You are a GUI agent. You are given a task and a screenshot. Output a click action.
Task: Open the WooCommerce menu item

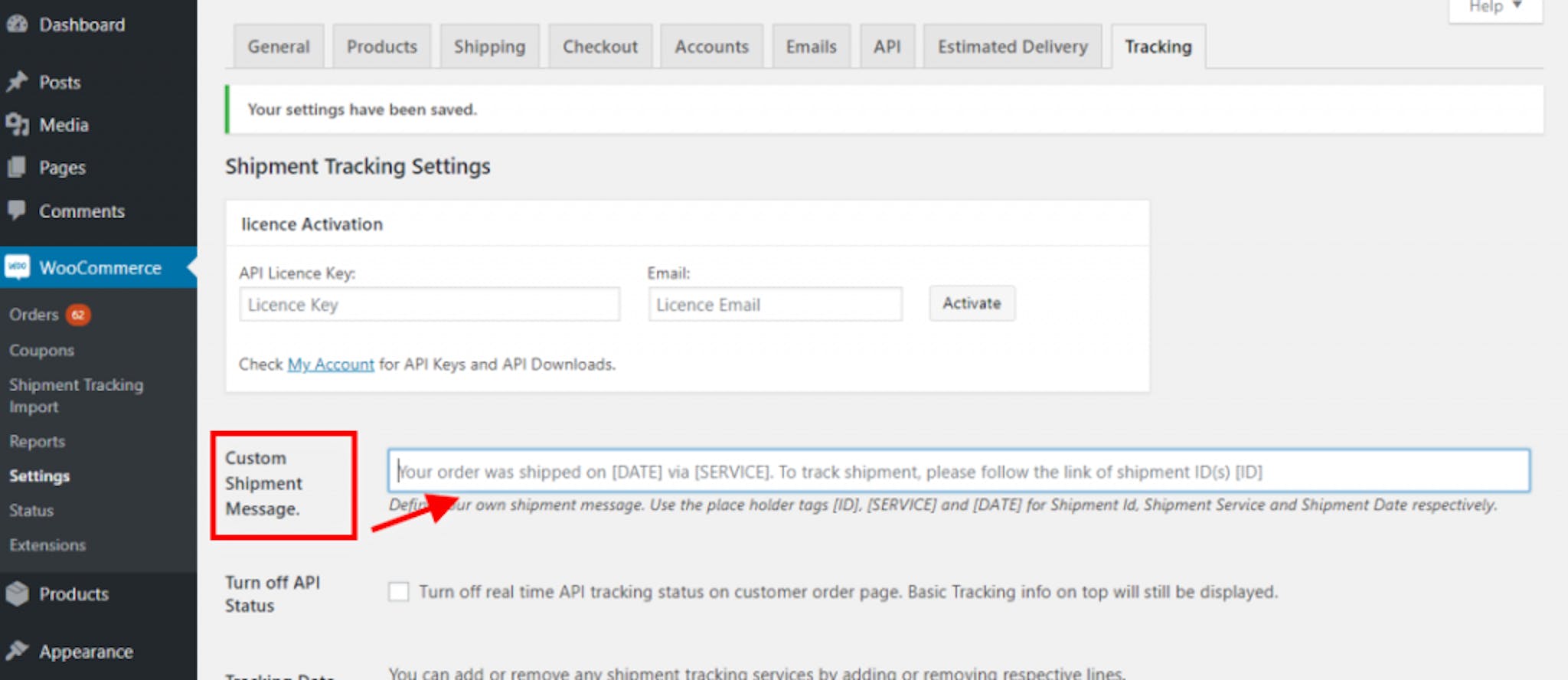100,267
